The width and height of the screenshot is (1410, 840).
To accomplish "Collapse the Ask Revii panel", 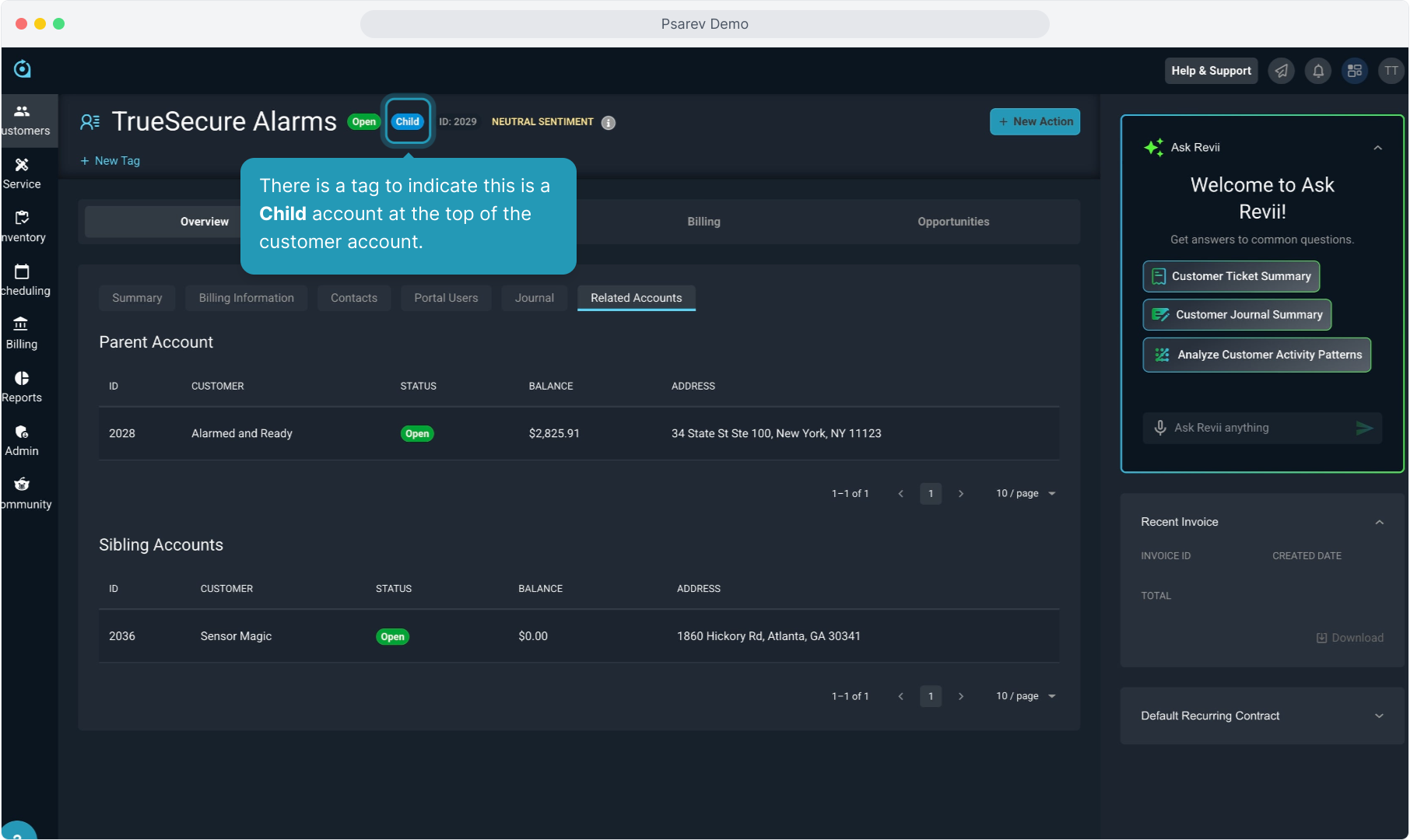I will (1377, 148).
